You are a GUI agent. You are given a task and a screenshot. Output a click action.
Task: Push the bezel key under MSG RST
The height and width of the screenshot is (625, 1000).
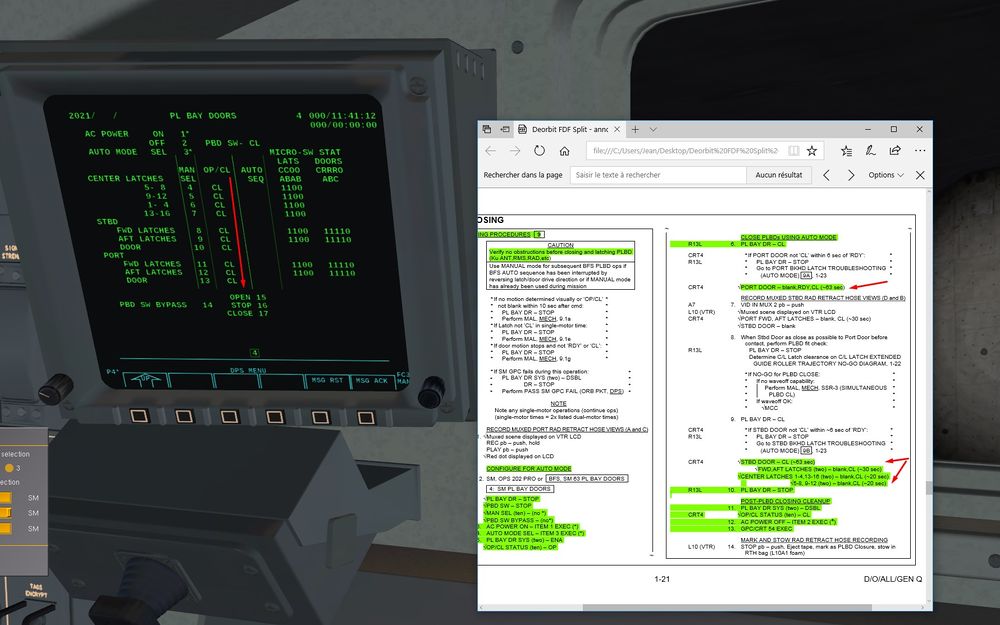[320, 416]
